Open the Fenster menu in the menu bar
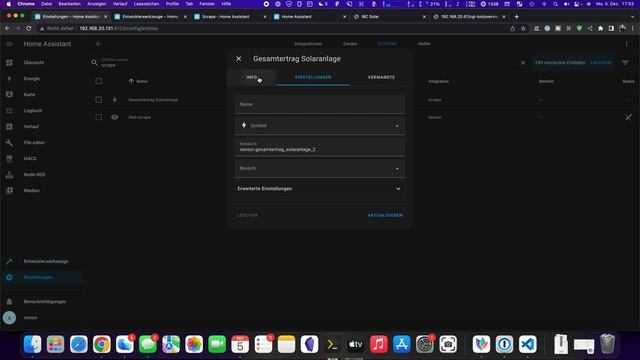Screen dimensions: 640x360 (207, 4)
